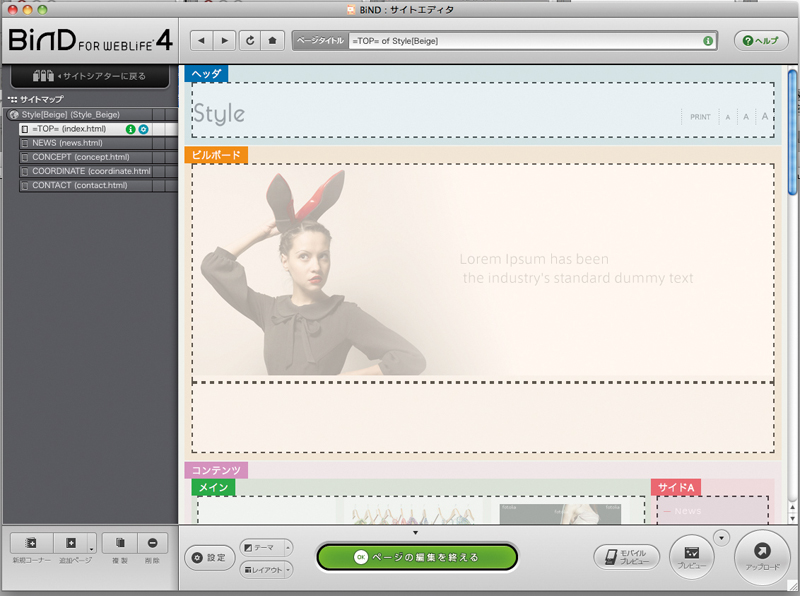Expand the preview options dropdown arrow
Viewport: 800px width, 596px height.
click(723, 537)
